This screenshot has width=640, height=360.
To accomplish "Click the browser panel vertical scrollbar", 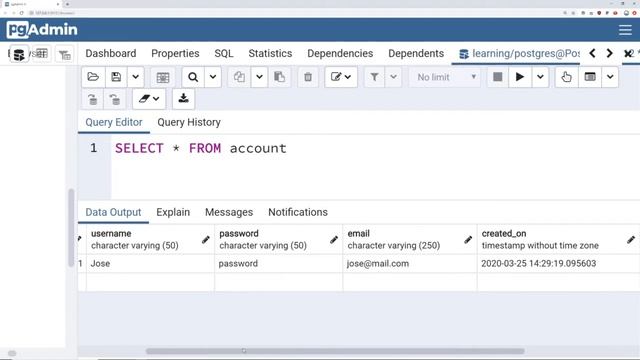I will pyautogui.click(x=71, y=227).
